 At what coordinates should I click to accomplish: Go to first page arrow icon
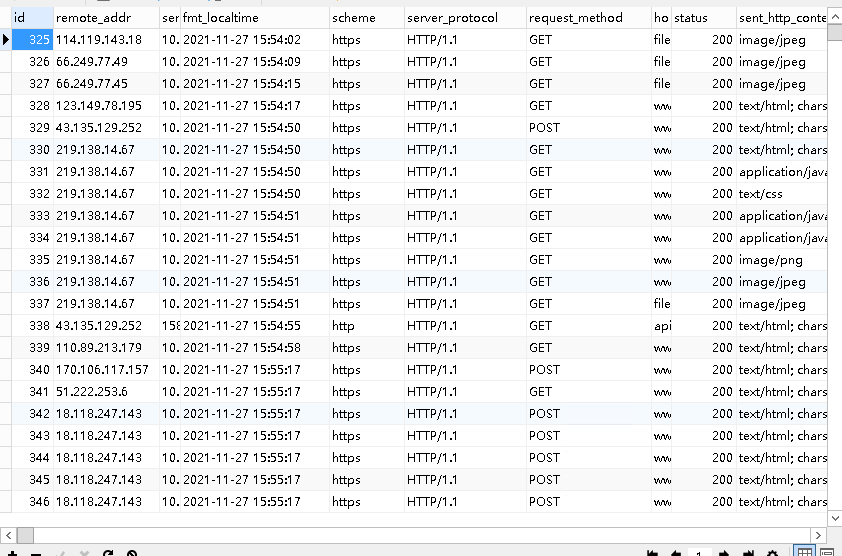point(652,553)
